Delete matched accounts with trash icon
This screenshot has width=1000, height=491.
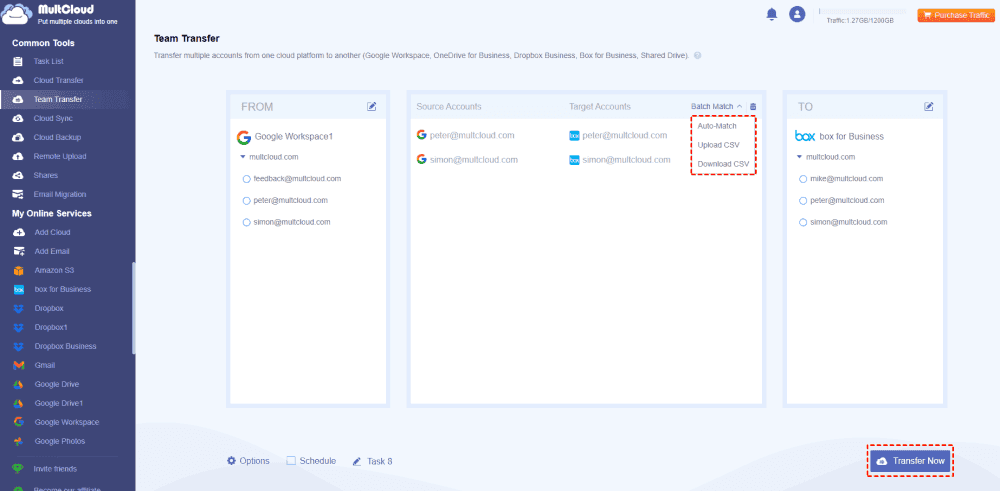click(x=753, y=107)
